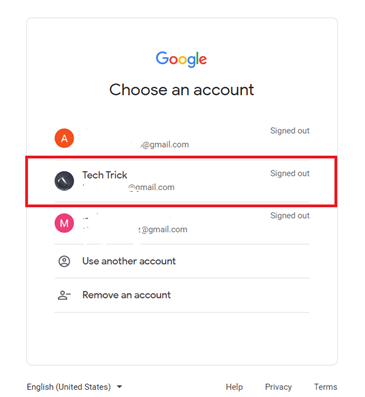The image size is (365, 397).
Task: Select the third account's gmail.com address
Action: (x=163, y=229)
